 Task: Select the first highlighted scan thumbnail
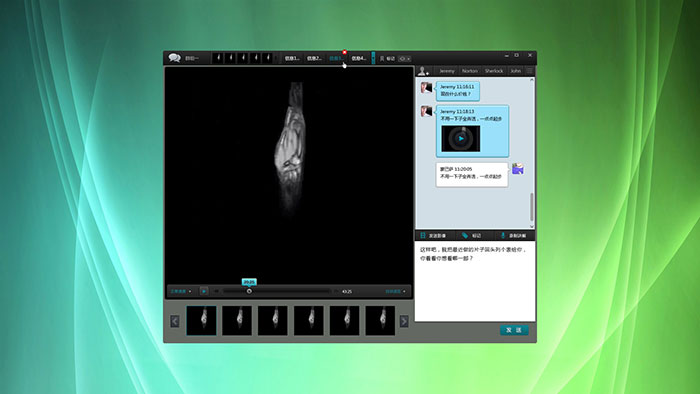[201, 320]
